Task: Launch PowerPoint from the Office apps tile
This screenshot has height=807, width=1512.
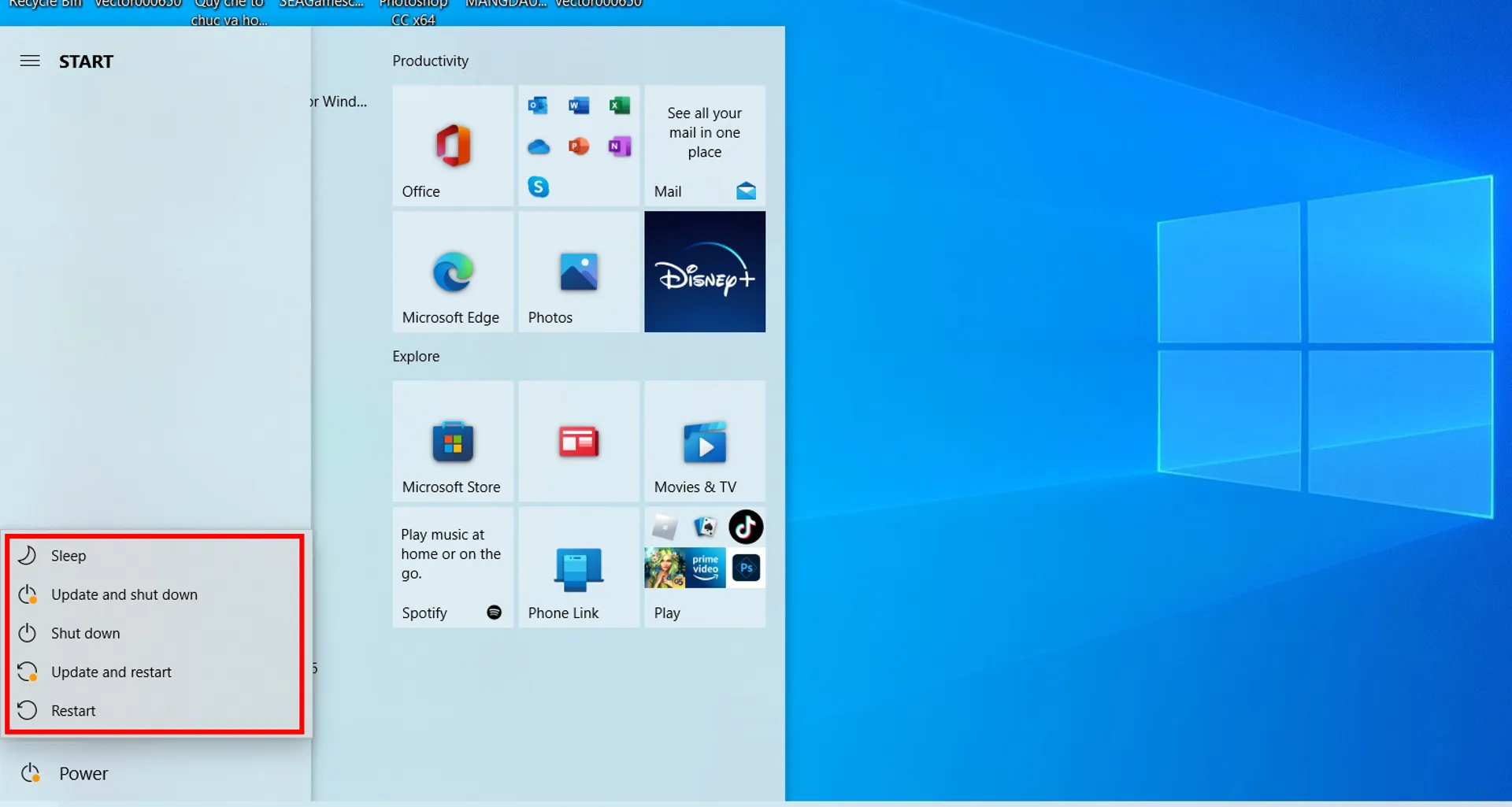Action: point(579,146)
